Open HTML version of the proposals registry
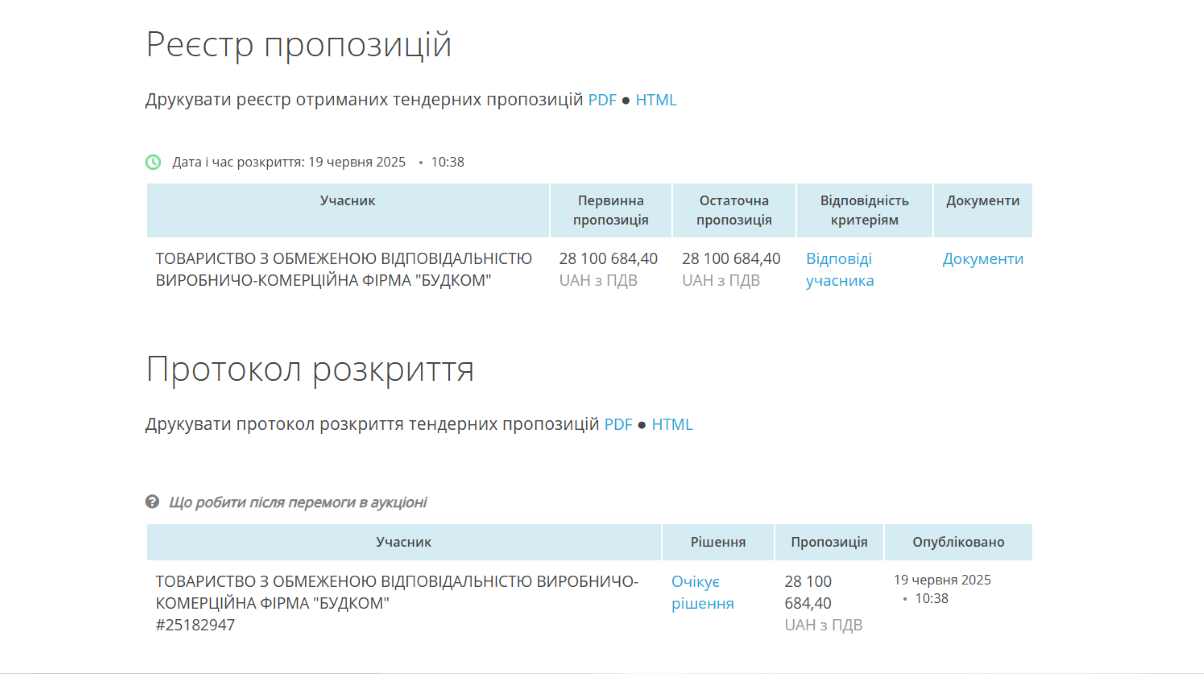Image resolution: width=1204 pixels, height=674 pixels. [656, 100]
